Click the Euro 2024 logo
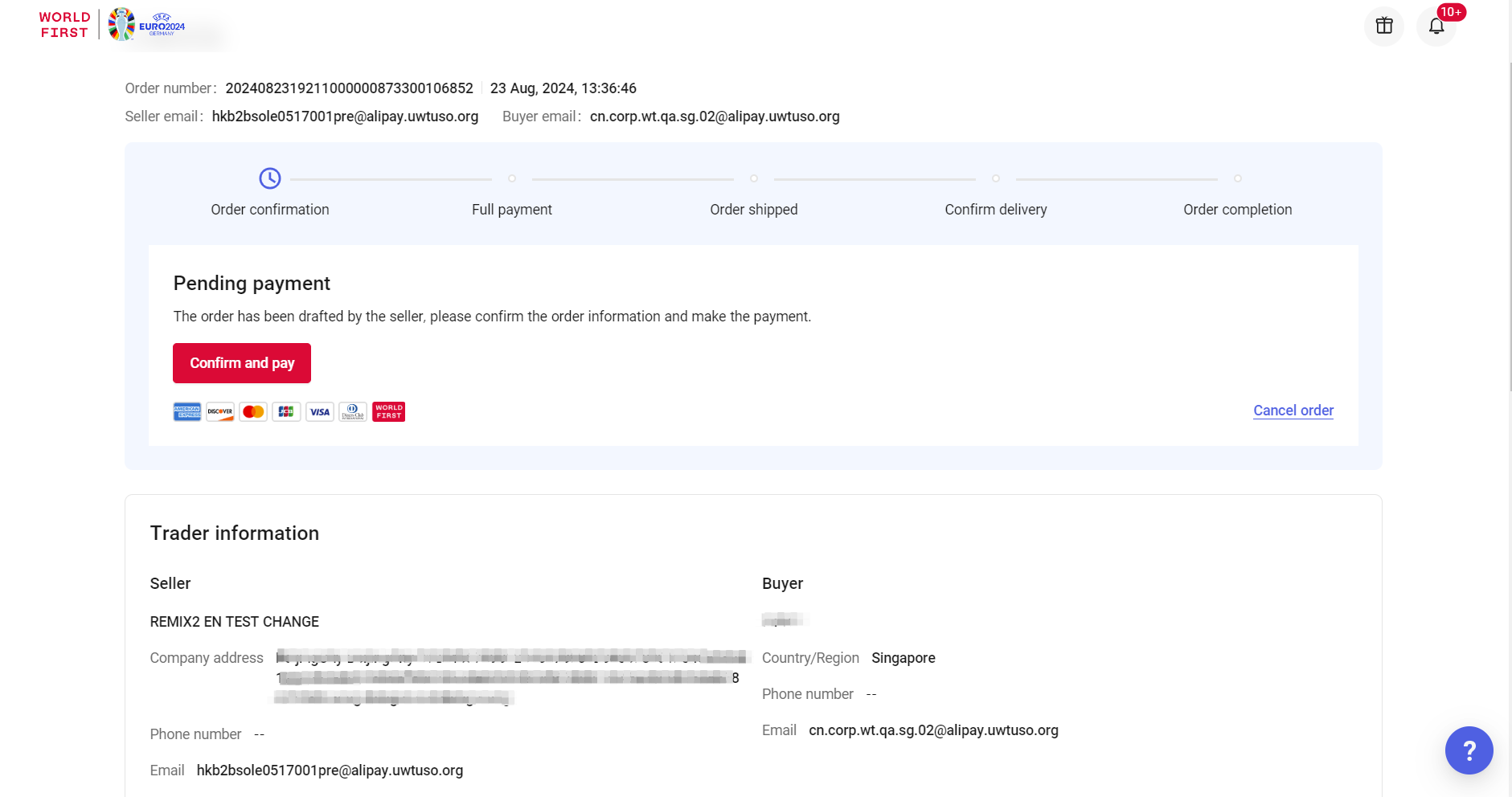Viewport: 1512px width, 797px height. pyautogui.click(x=146, y=25)
